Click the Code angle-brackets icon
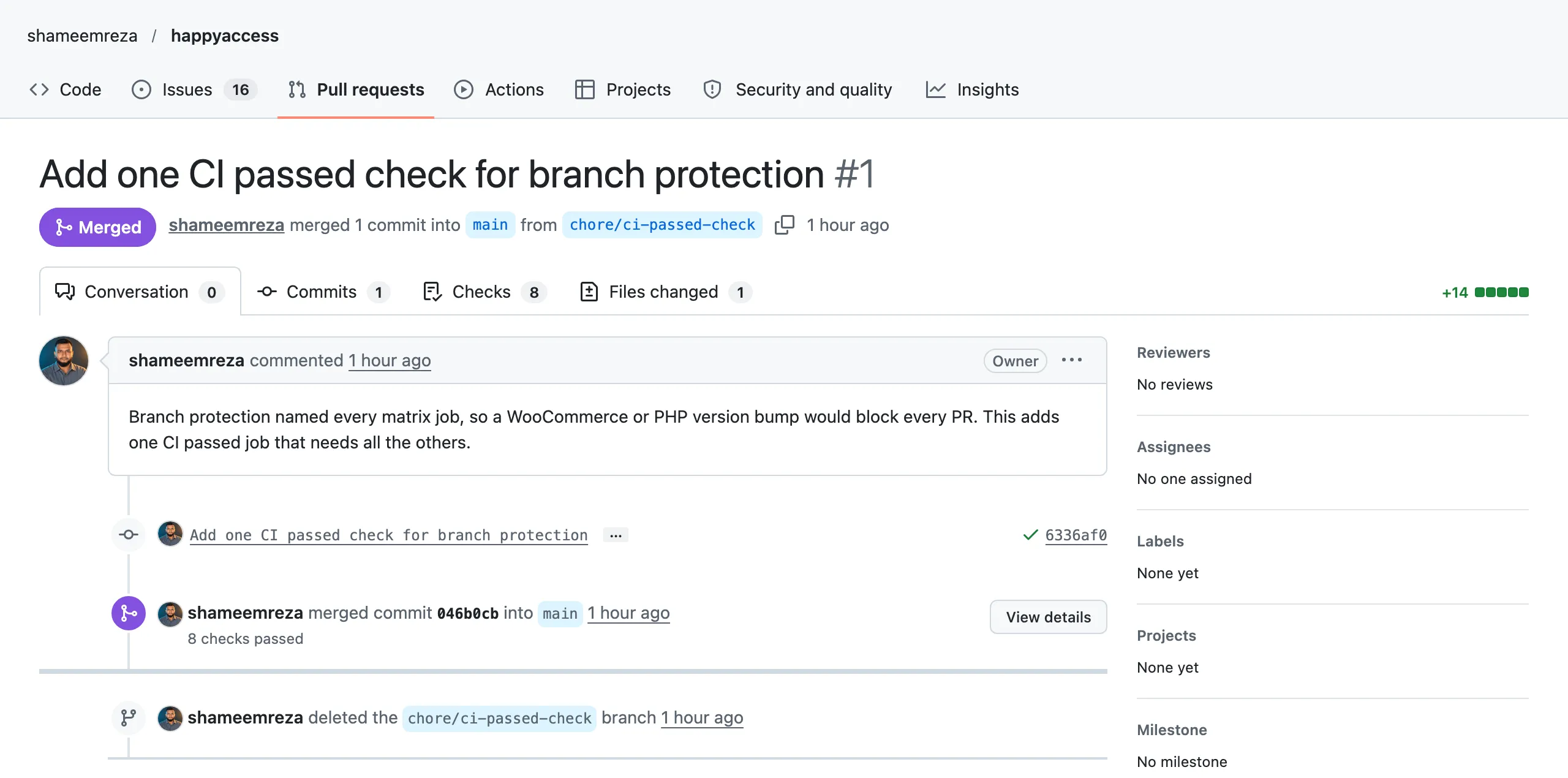This screenshot has width=1568, height=778. (39, 89)
